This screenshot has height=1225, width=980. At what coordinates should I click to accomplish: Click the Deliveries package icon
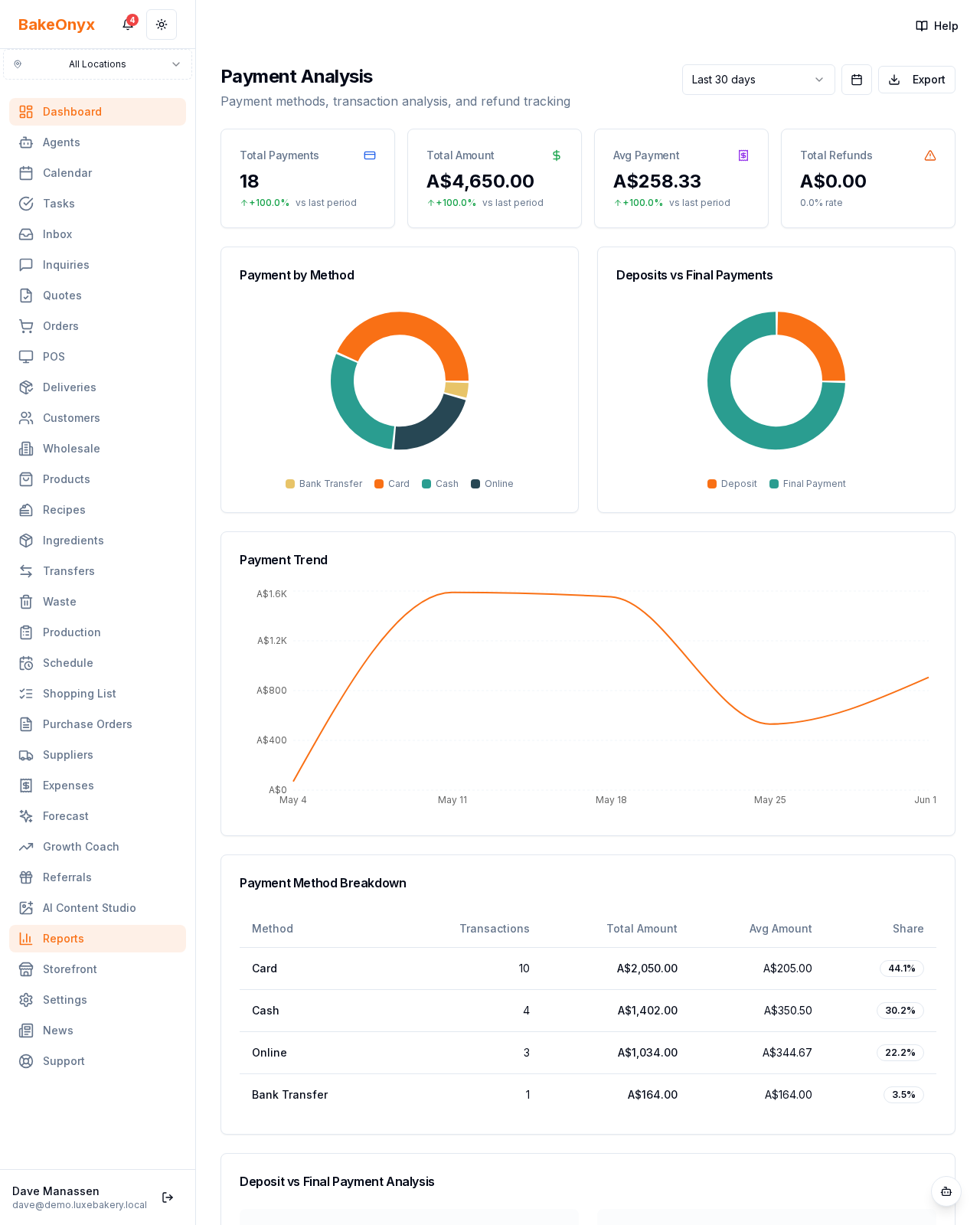[x=26, y=387]
